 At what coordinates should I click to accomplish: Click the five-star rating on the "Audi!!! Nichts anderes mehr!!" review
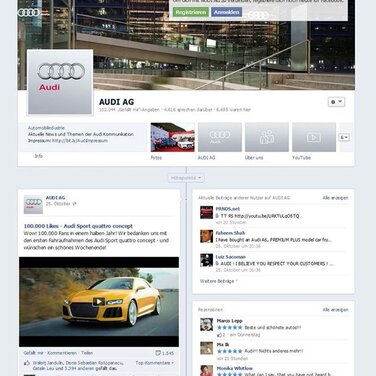click(x=230, y=351)
